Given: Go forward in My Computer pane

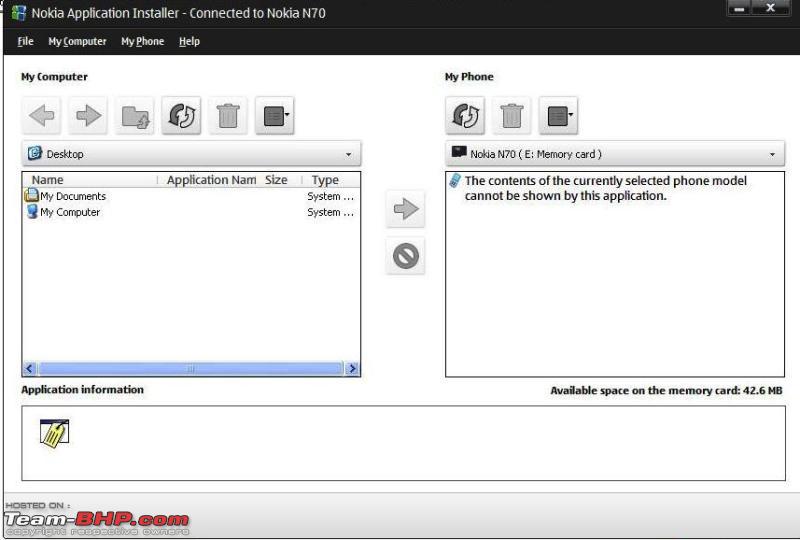Looking at the screenshot, I should [x=88, y=115].
